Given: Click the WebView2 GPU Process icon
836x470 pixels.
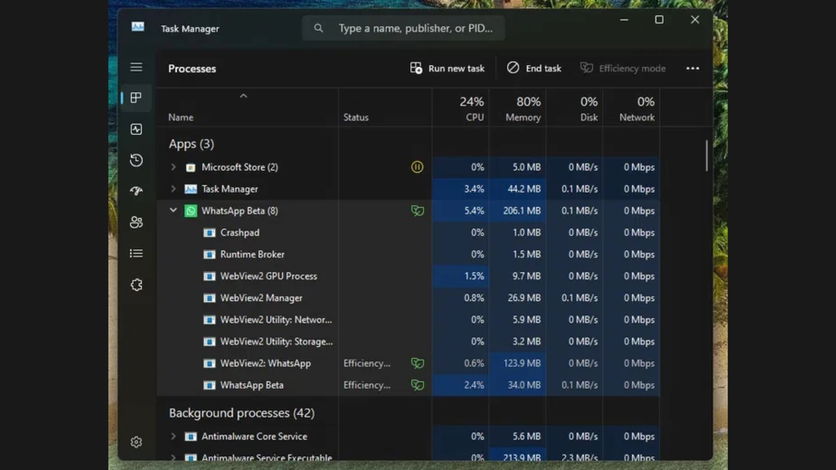Looking at the screenshot, I should [x=210, y=276].
